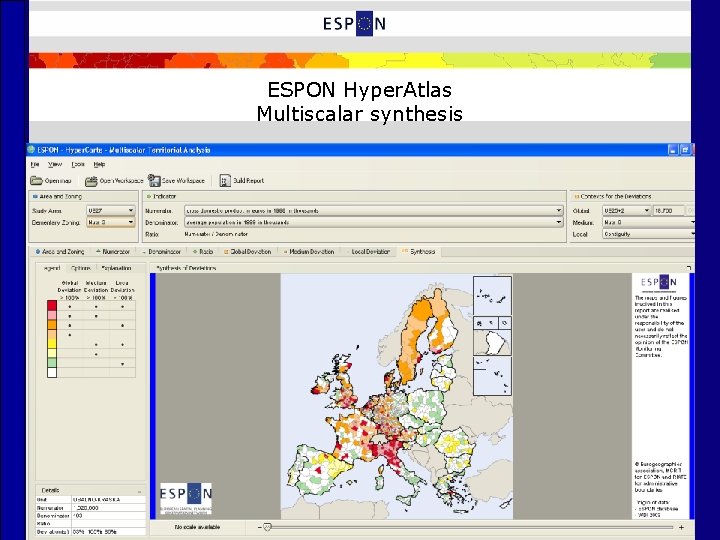The width and height of the screenshot is (720, 540).
Task: Switch to the Numerator tab
Action: 112,252
